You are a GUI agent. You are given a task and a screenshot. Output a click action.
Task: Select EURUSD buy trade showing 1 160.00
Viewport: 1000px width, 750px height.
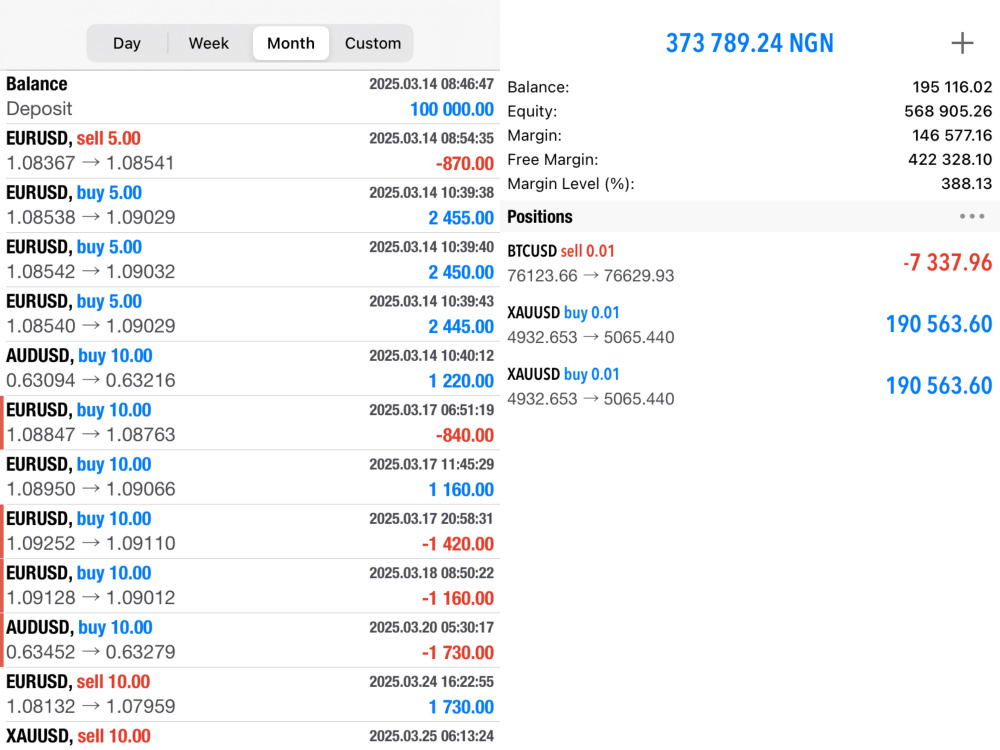pos(250,477)
